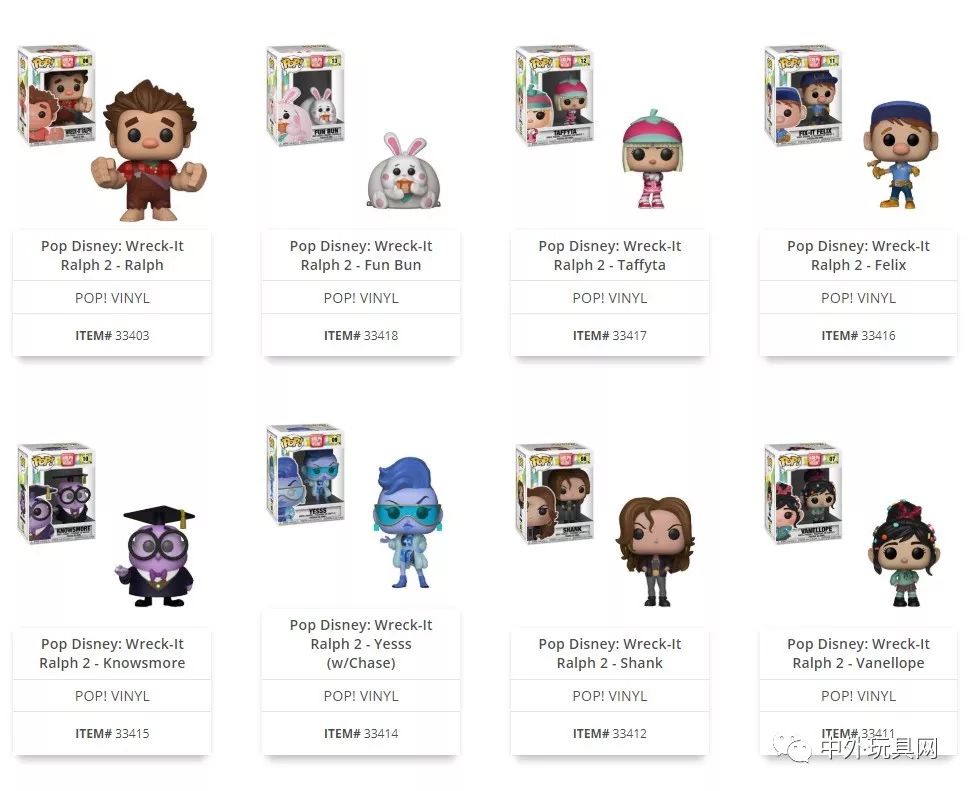Screen dimensions: 970x791
Task: Open 'Wreck-It Ralph 2 - Ralph' title link
Action: (x=112, y=255)
